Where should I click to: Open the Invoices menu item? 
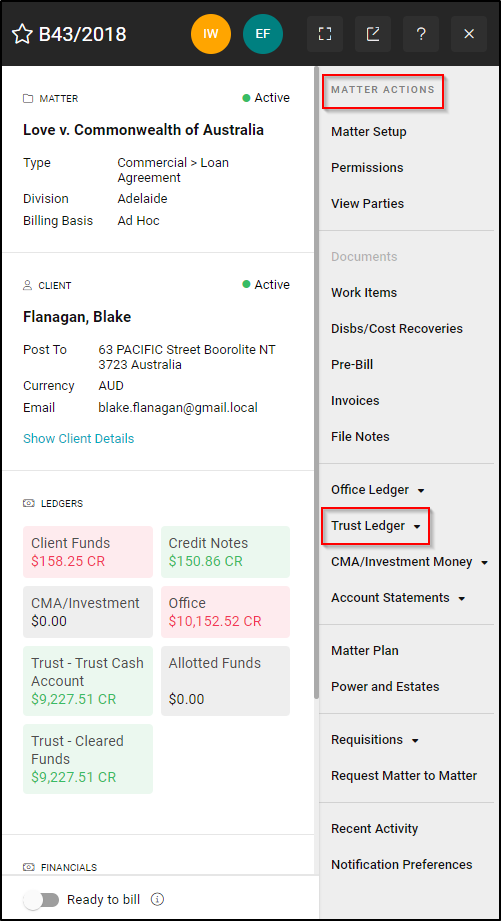(x=355, y=401)
